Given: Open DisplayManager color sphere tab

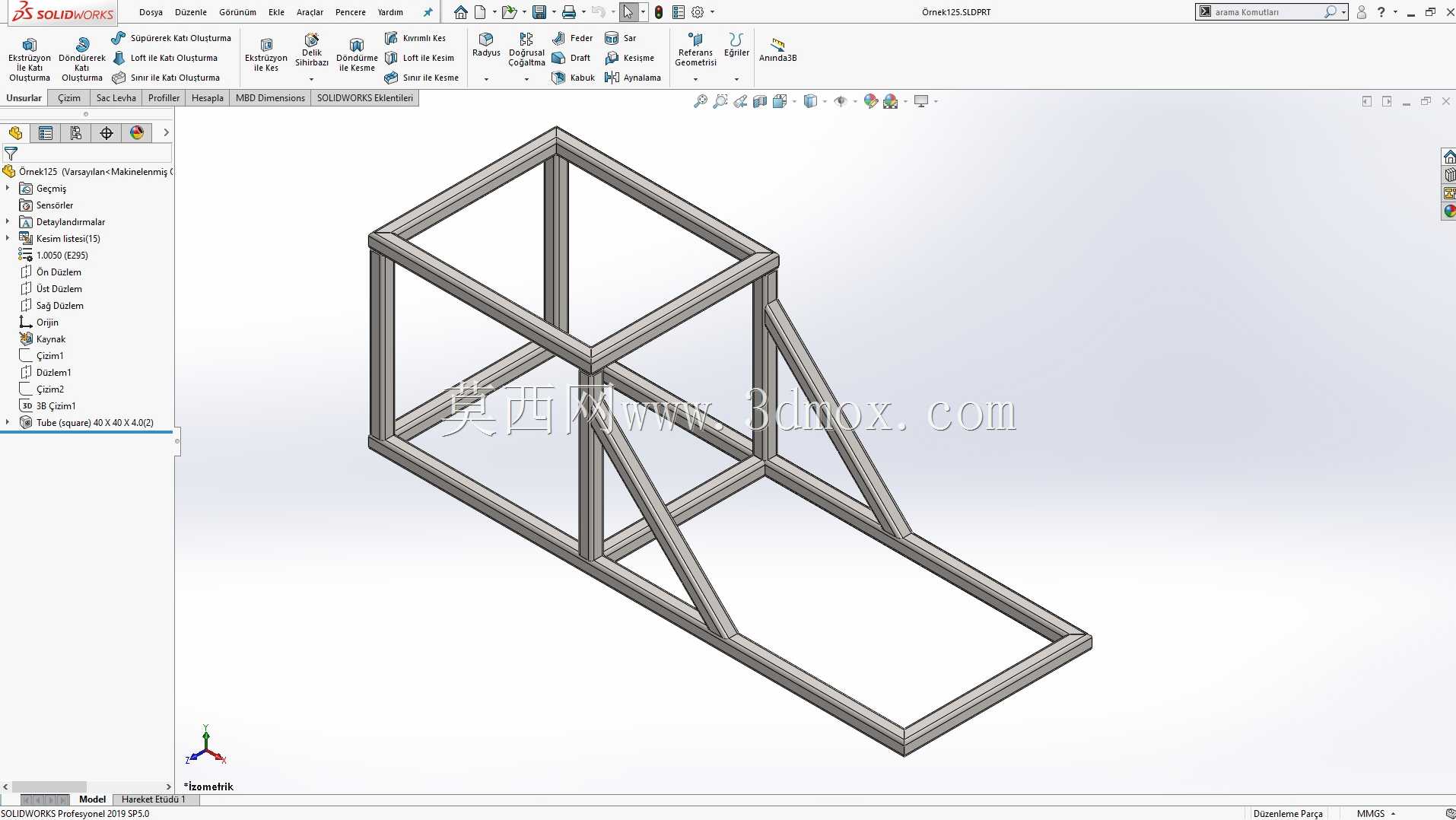Looking at the screenshot, I should [x=137, y=133].
